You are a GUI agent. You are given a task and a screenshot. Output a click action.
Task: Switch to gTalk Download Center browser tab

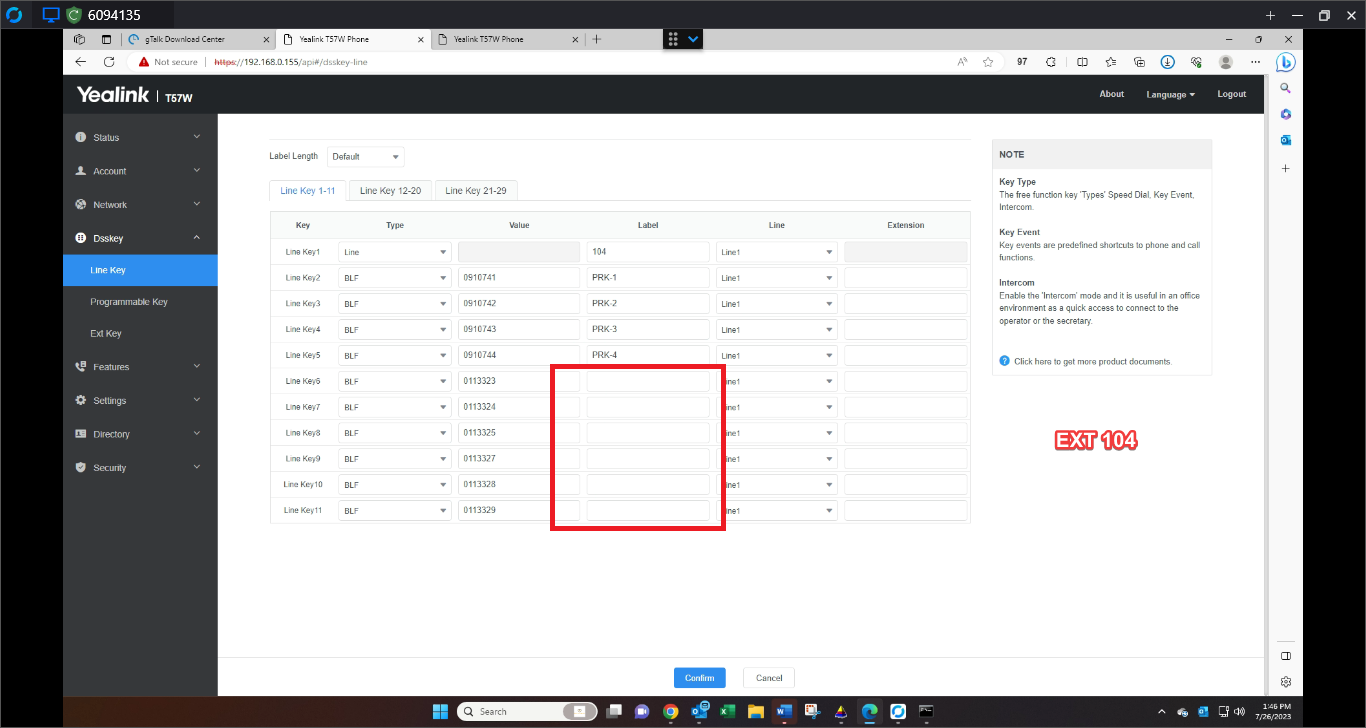(196, 39)
